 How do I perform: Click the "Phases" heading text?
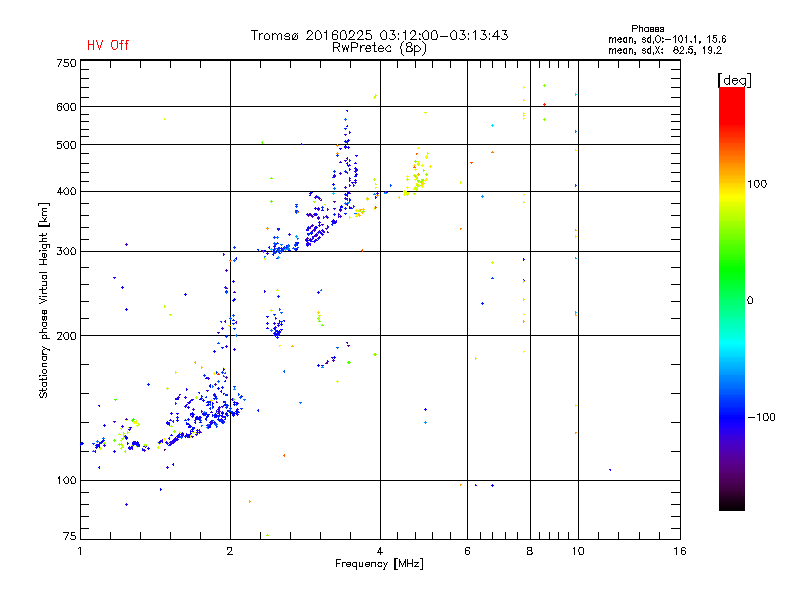point(647,29)
